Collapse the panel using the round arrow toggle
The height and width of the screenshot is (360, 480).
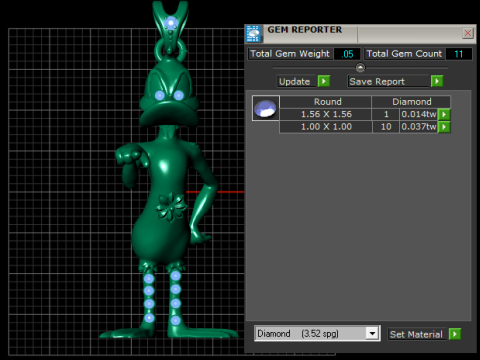point(360,68)
